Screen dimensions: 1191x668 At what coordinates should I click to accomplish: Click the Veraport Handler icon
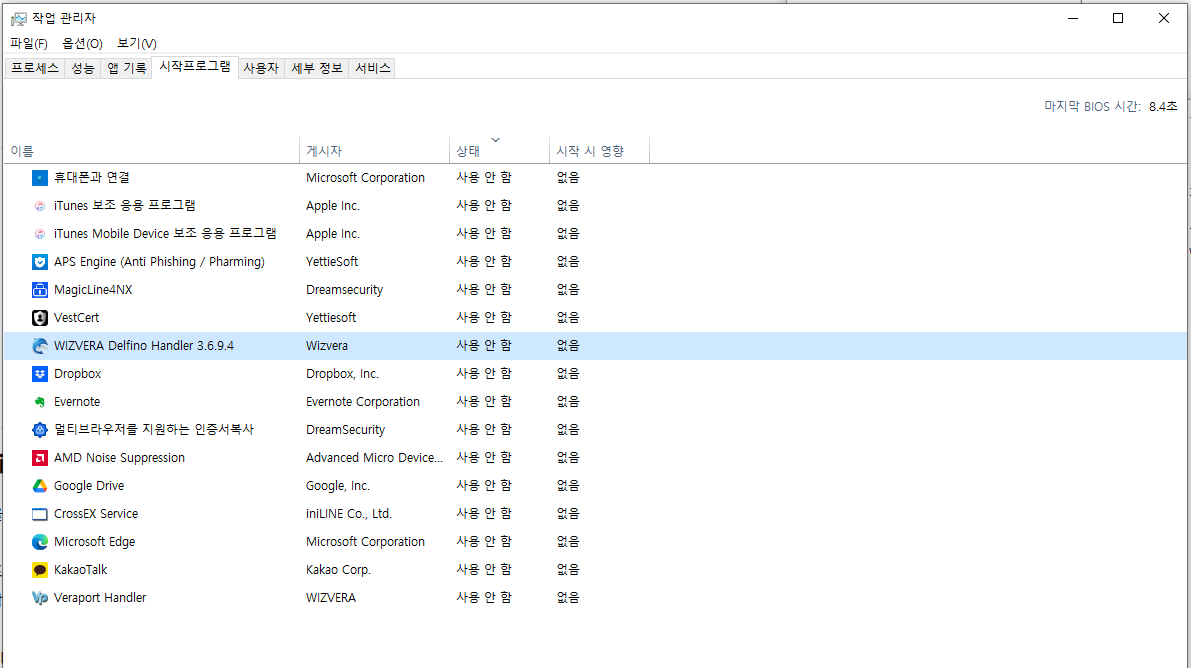(40, 598)
